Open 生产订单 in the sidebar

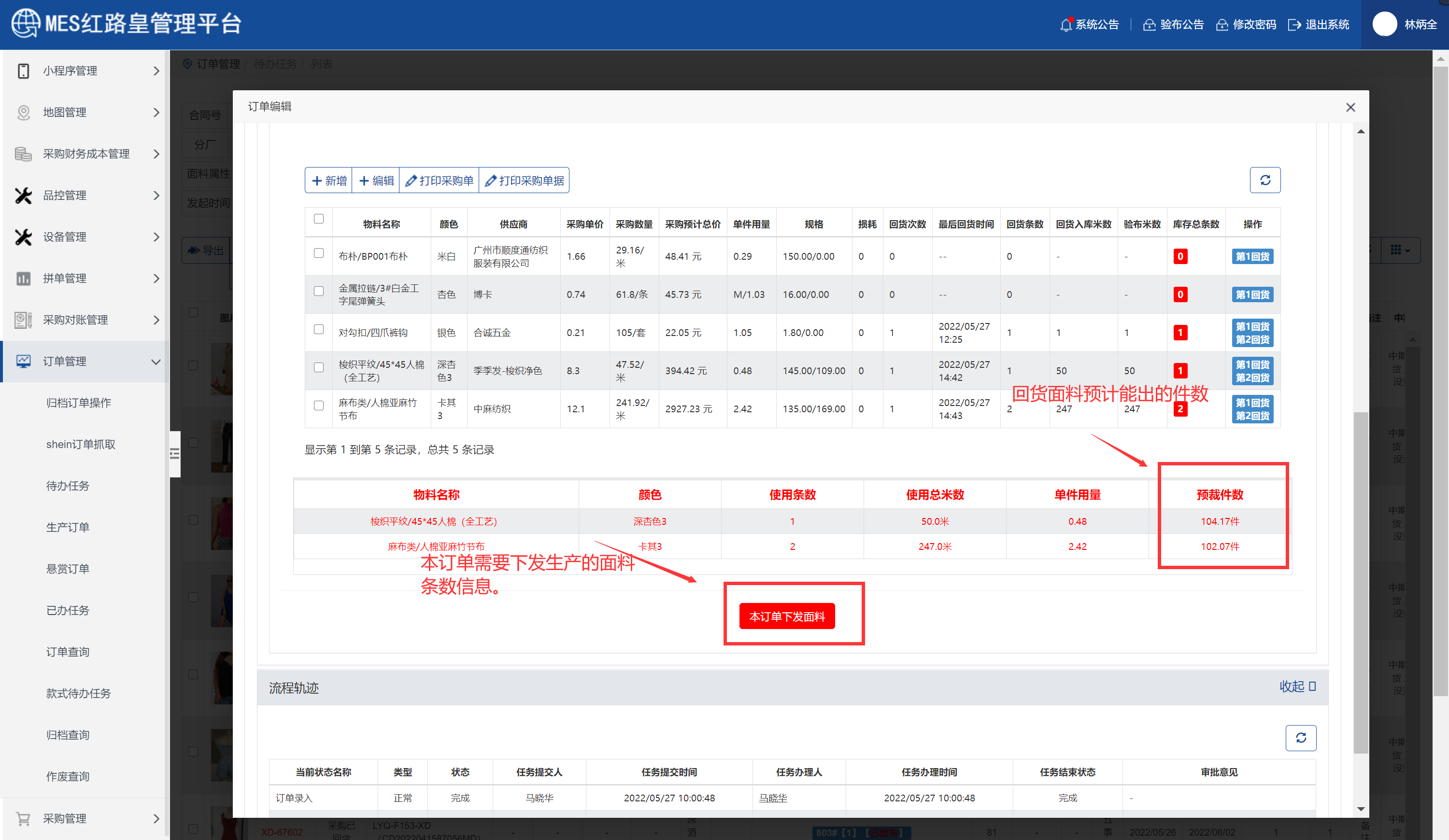click(68, 528)
